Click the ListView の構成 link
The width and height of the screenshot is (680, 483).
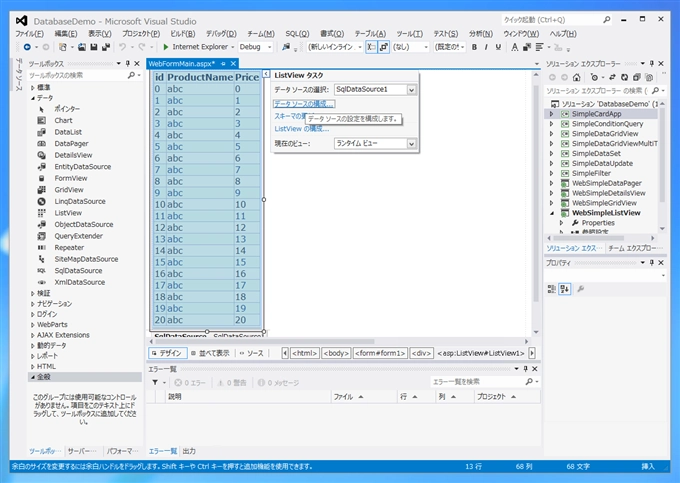pos(301,129)
